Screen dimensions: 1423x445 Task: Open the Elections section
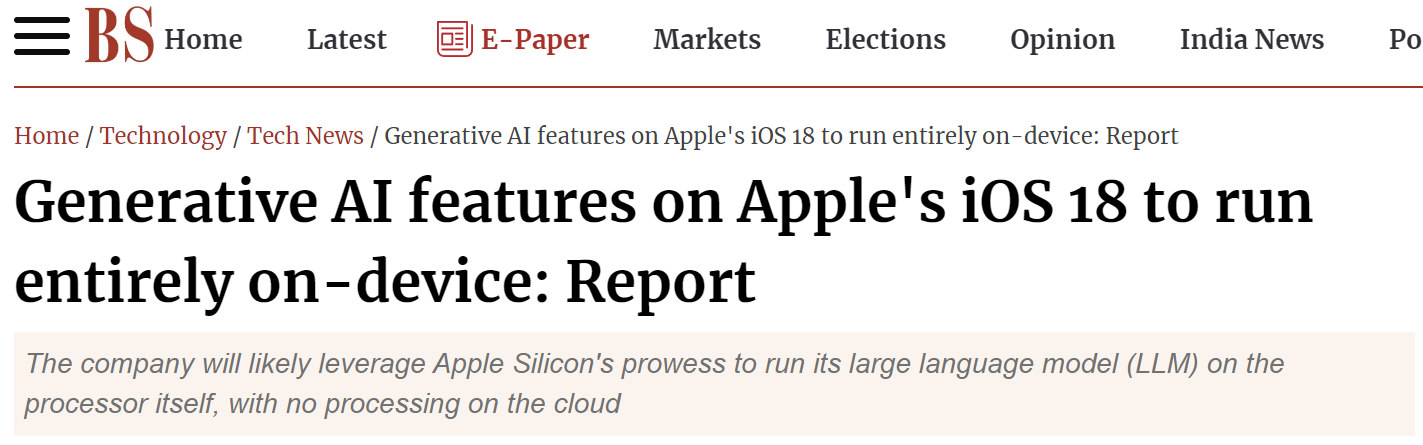[x=885, y=40]
